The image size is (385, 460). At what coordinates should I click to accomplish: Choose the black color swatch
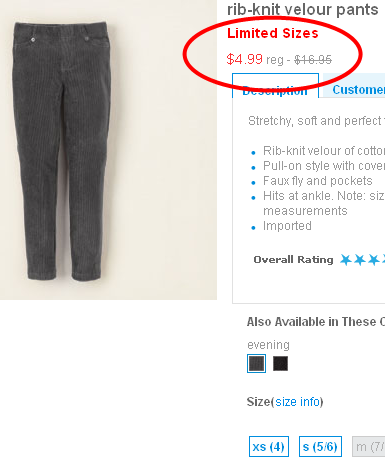point(280,363)
